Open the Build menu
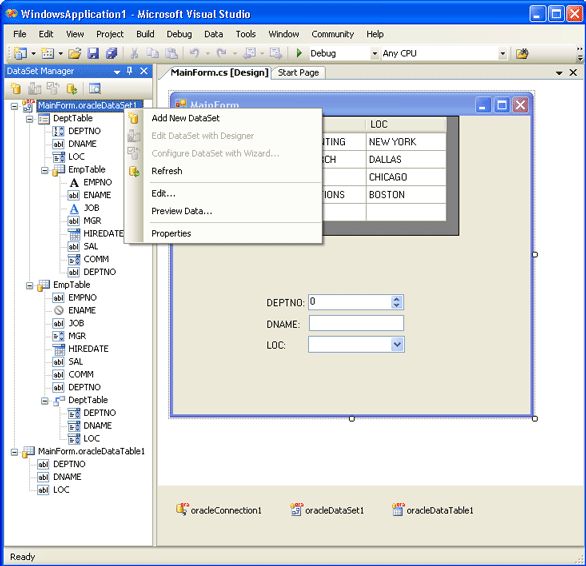The image size is (586, 566). tap(145, 34)
